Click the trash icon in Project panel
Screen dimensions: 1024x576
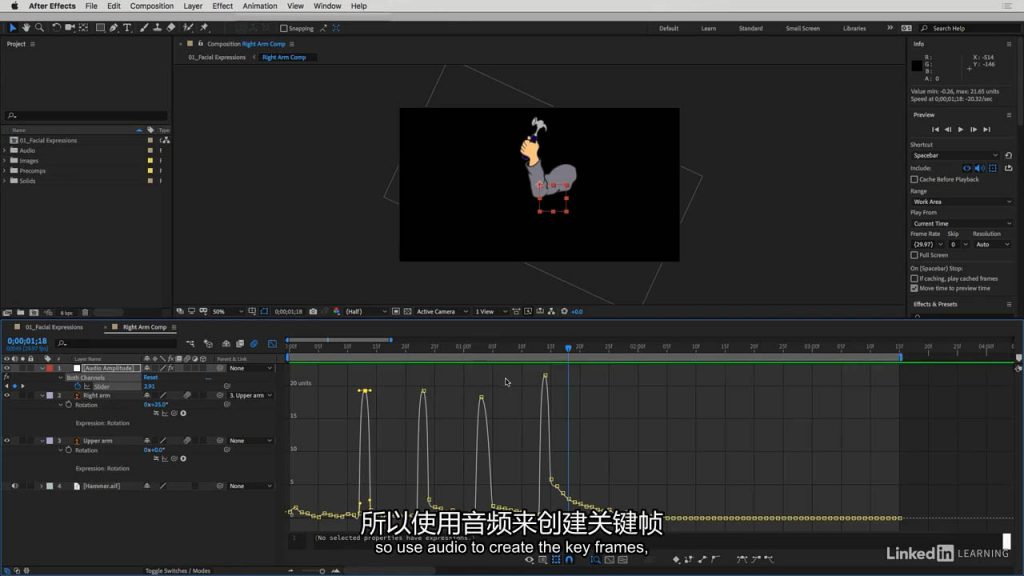pos(85,313)
